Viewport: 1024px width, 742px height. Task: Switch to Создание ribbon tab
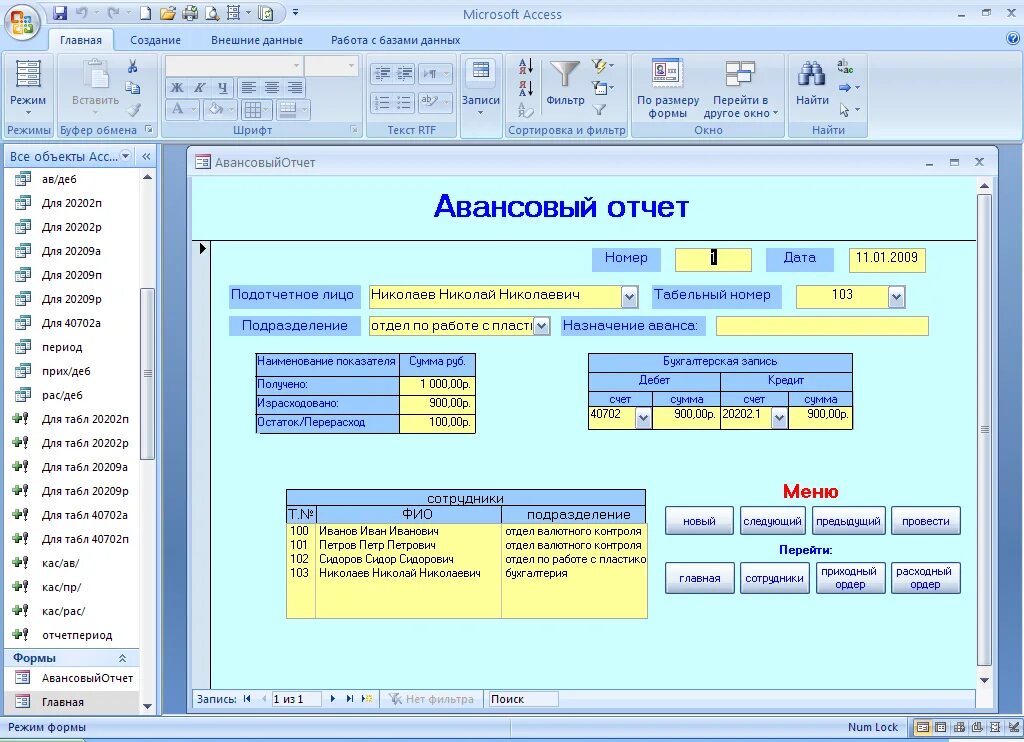(x=155, y=40)
